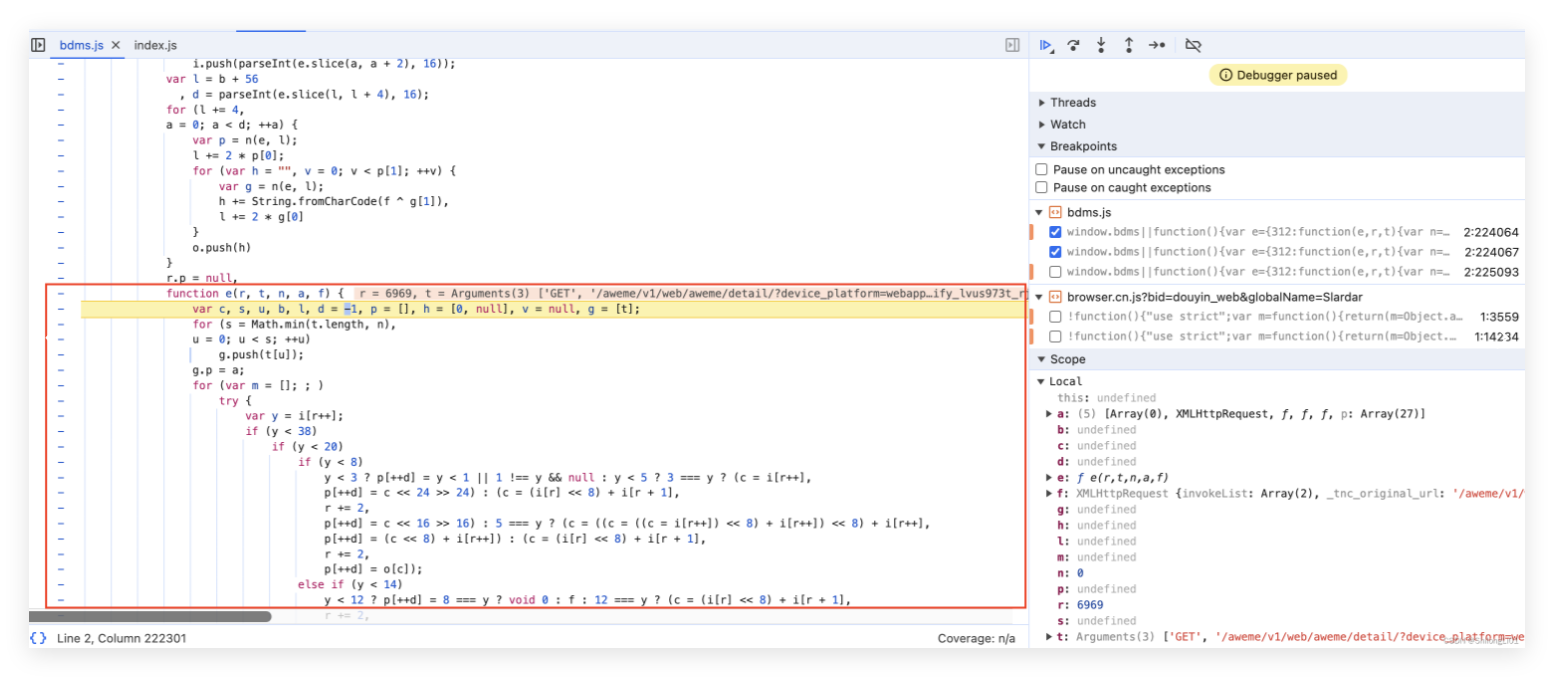1554x677 pixels.
Task: Deactivate all breakpoints
Action: pos(1193,45)
